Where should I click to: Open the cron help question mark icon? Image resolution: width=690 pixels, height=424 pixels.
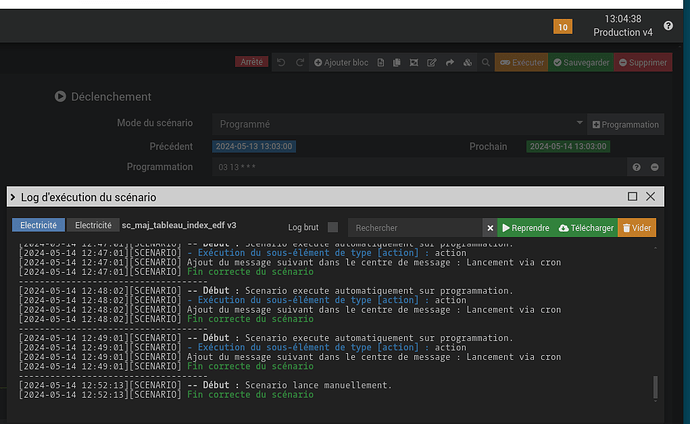(x=636, y=167)
